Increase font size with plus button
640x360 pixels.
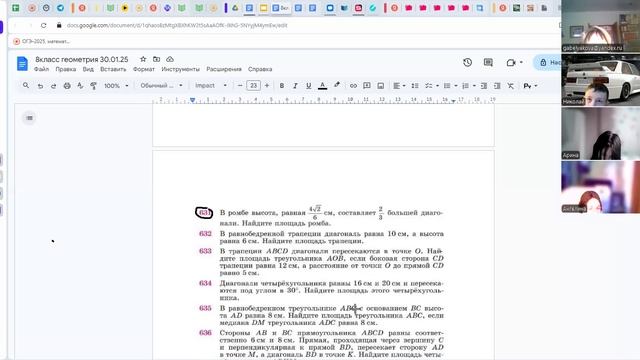[x=267, y=86]
